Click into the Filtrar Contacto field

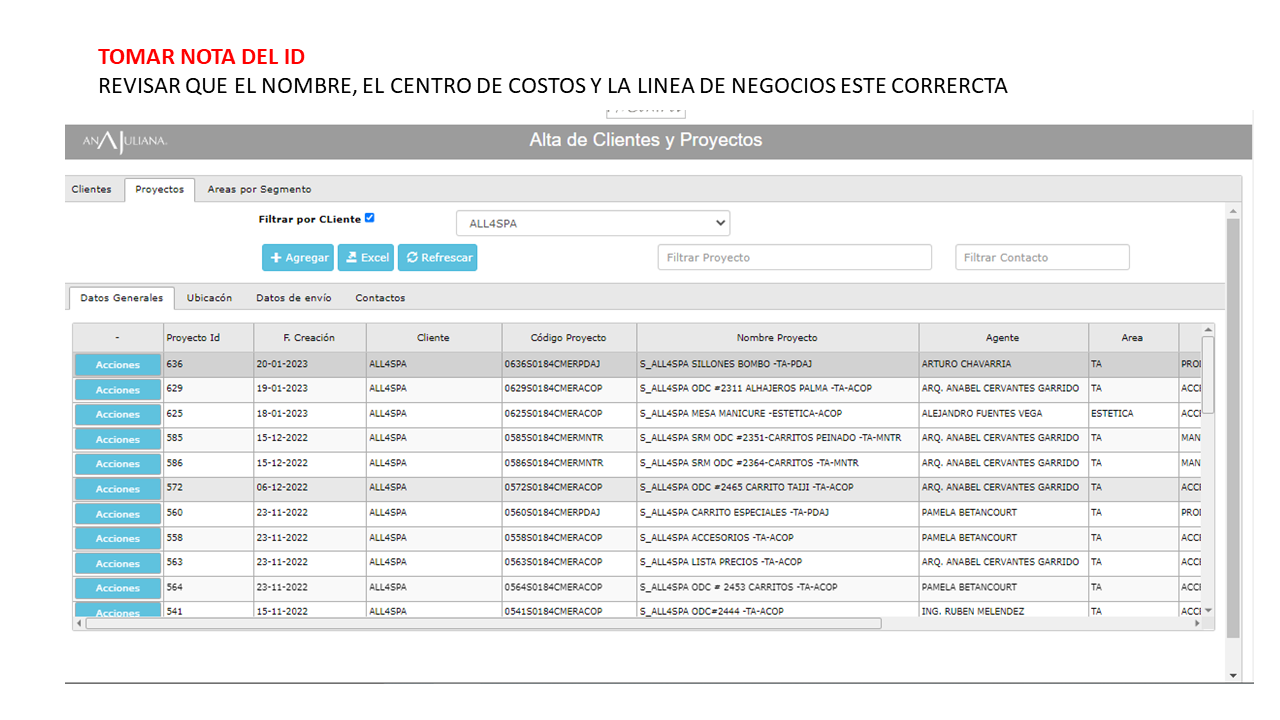(x=1042, y=258)
